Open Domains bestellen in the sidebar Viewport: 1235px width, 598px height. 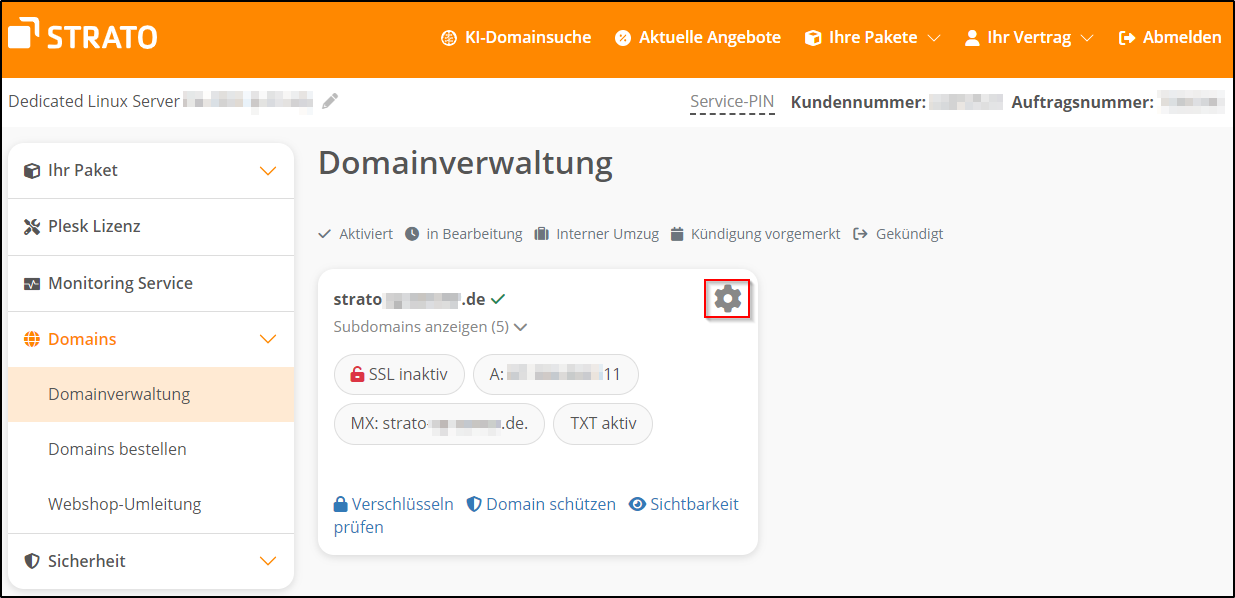(x=150, y=449)
